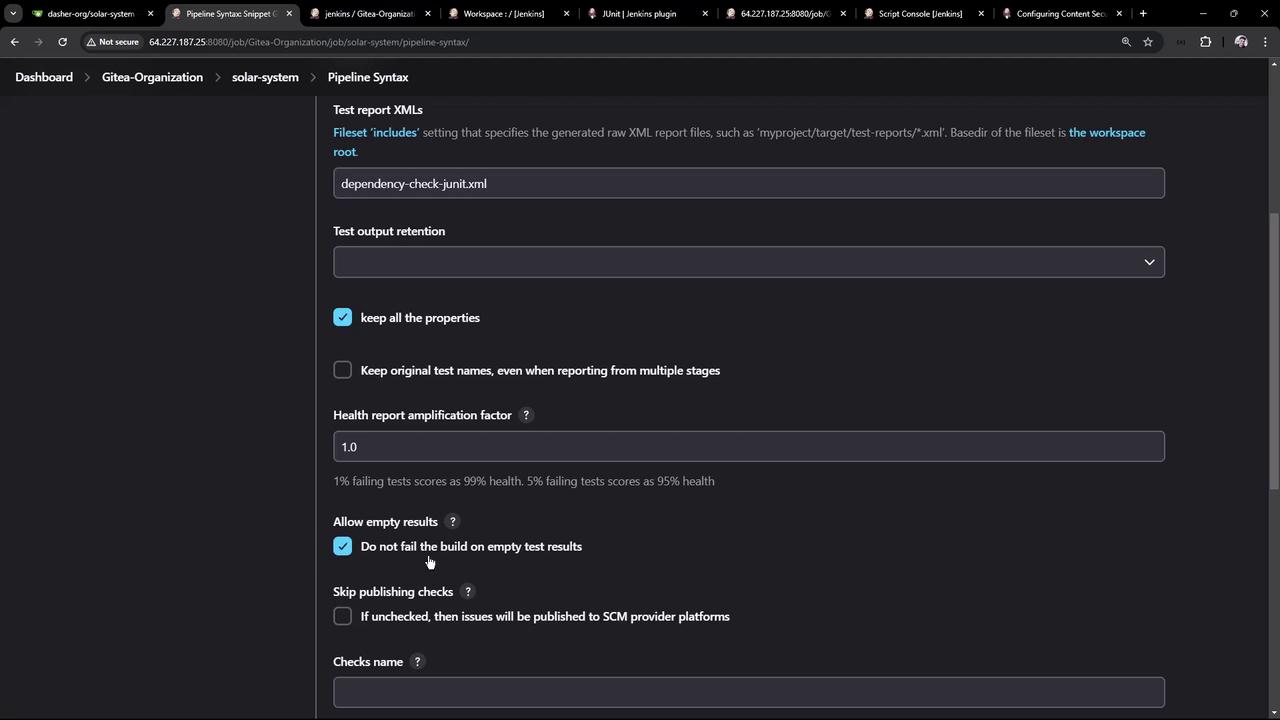
Task: Open the tab search dropdown arrow
Action: 13,14
